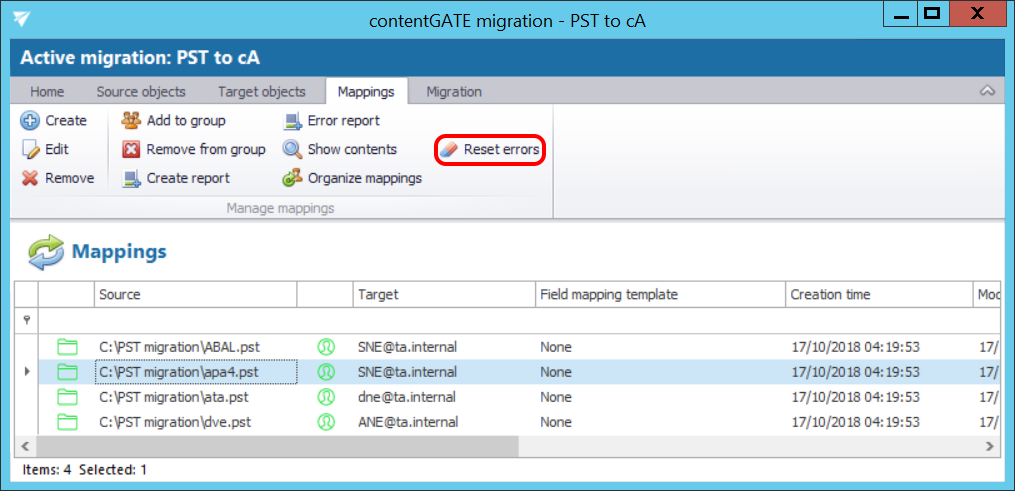Image resolution: width=1015 pixels, height=491 pixels.
Task: Click the Reset errors eraser button
Action: pyautogui.click(x=490, y=150)
